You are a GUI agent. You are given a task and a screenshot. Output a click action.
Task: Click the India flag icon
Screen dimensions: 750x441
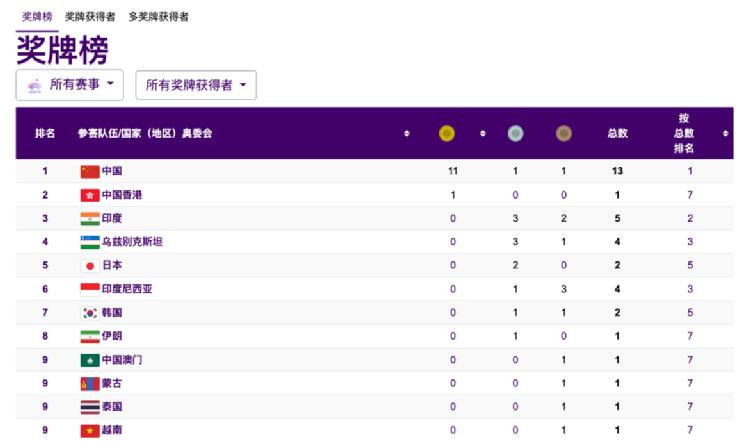click(90, 219)
